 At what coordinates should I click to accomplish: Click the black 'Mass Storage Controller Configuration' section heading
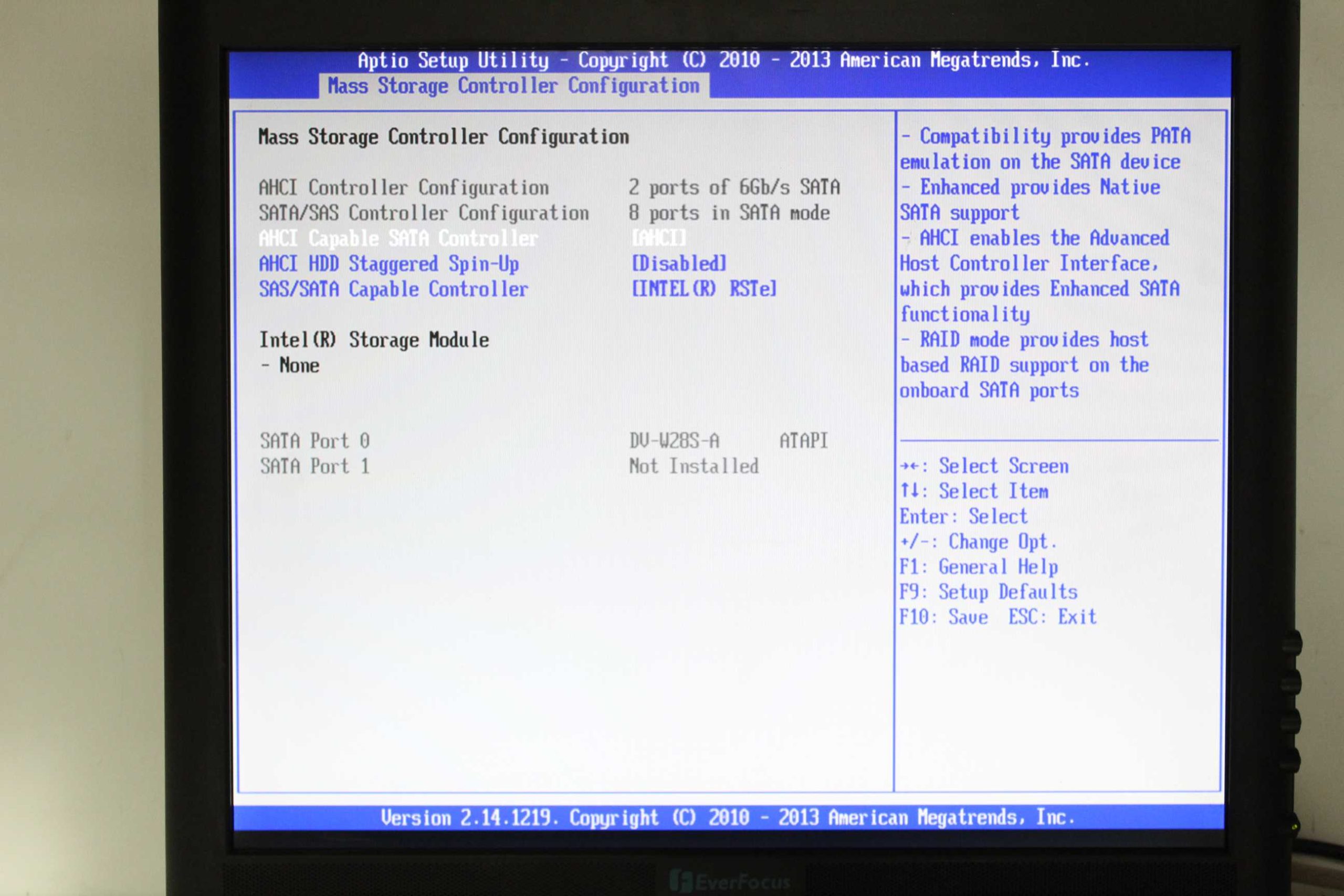coord(444,137)
